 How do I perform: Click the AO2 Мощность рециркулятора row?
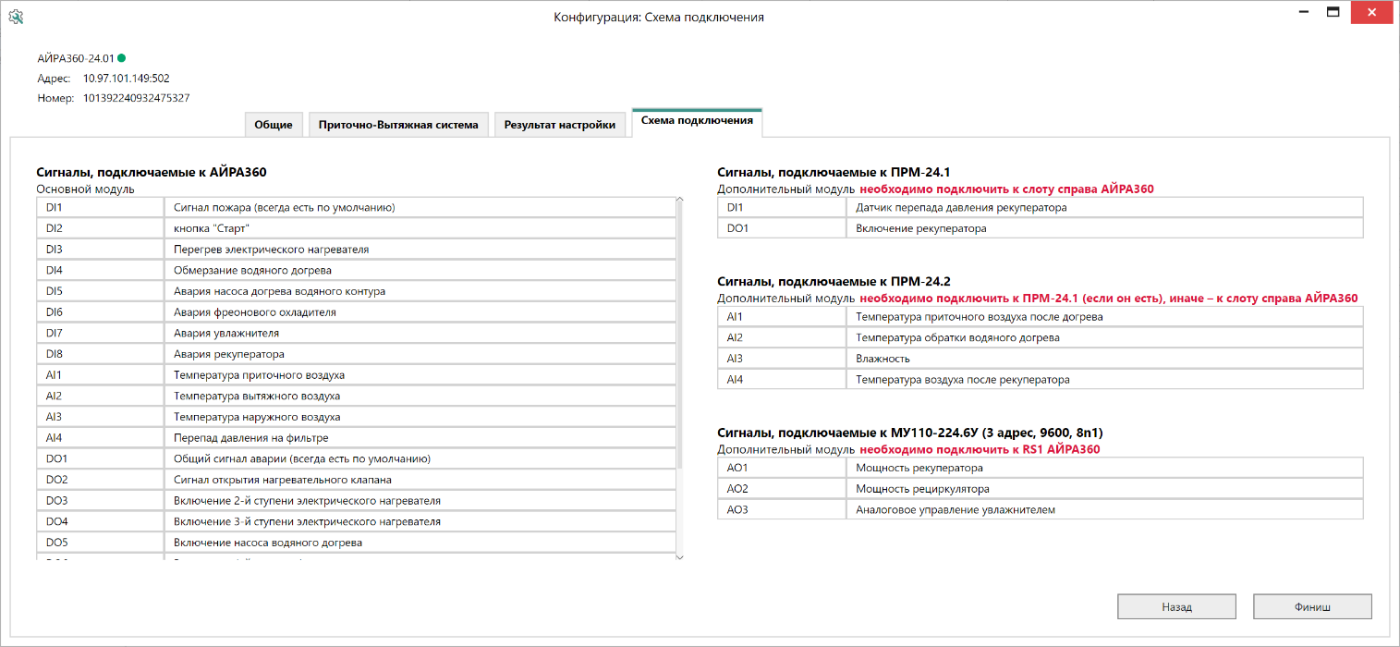tap(1040, 489)
